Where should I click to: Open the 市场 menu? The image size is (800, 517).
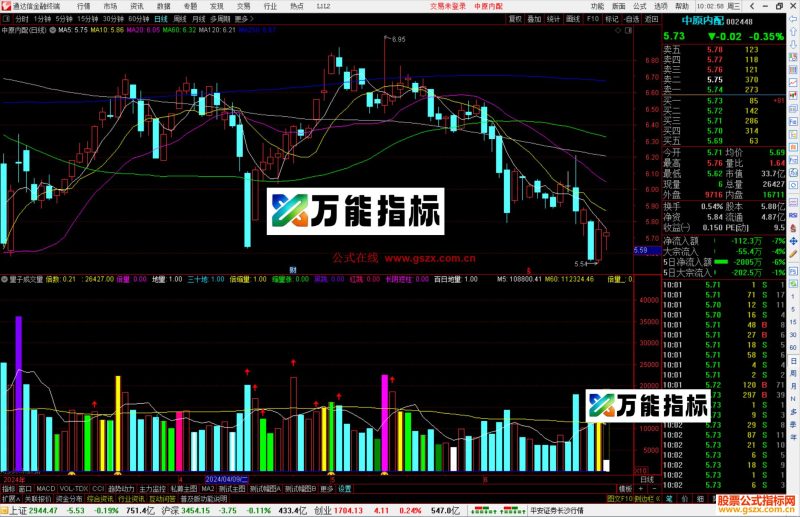click(110, 6)
